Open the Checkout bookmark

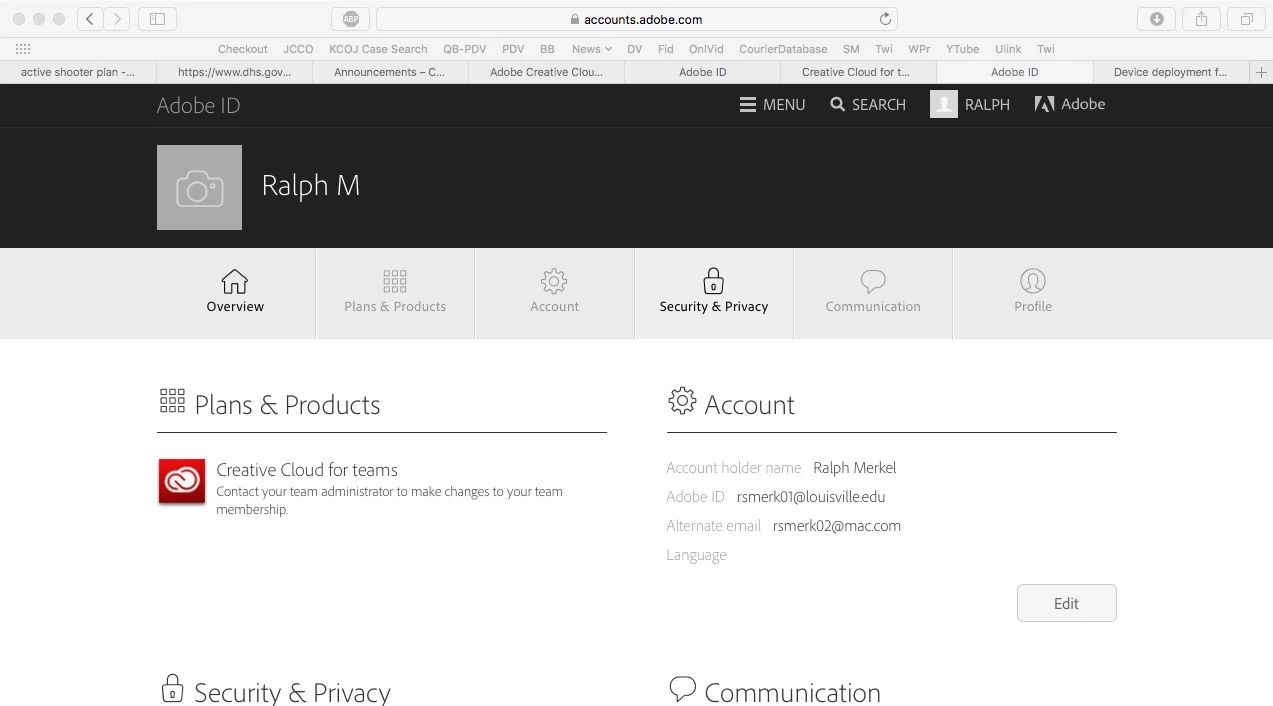coord(243,49)
